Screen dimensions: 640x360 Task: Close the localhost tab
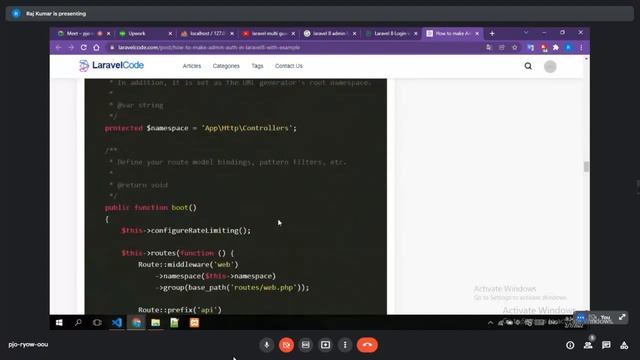[x=232, y=33]
